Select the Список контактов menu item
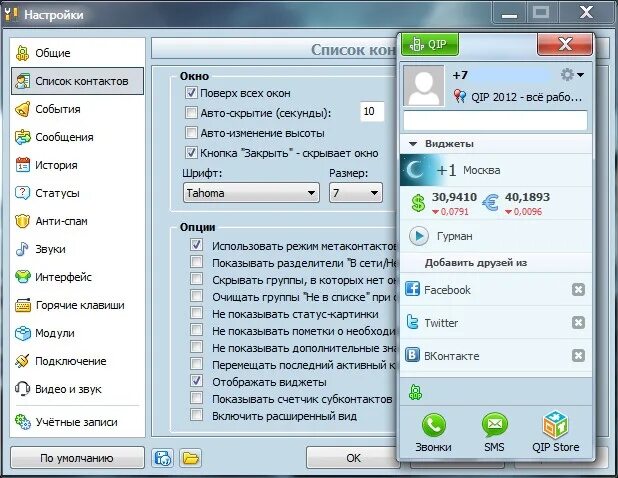Viewport: 618px width, 478px height. click(x=78, y=81)
